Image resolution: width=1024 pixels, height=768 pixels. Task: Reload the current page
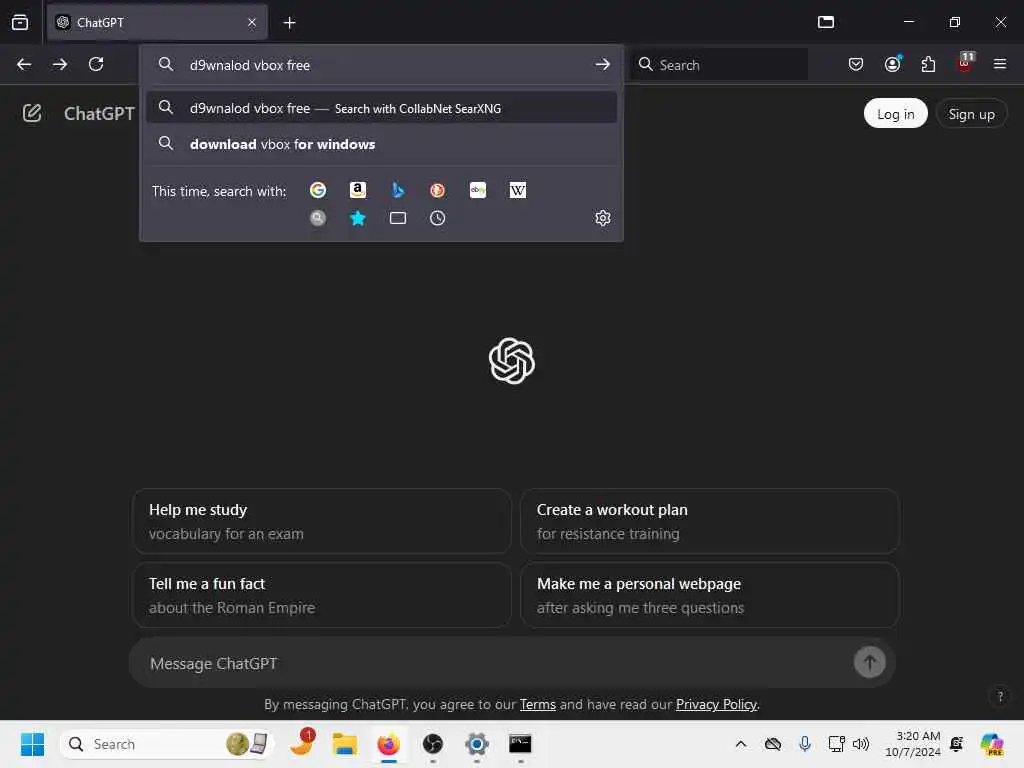pos(96,64)
